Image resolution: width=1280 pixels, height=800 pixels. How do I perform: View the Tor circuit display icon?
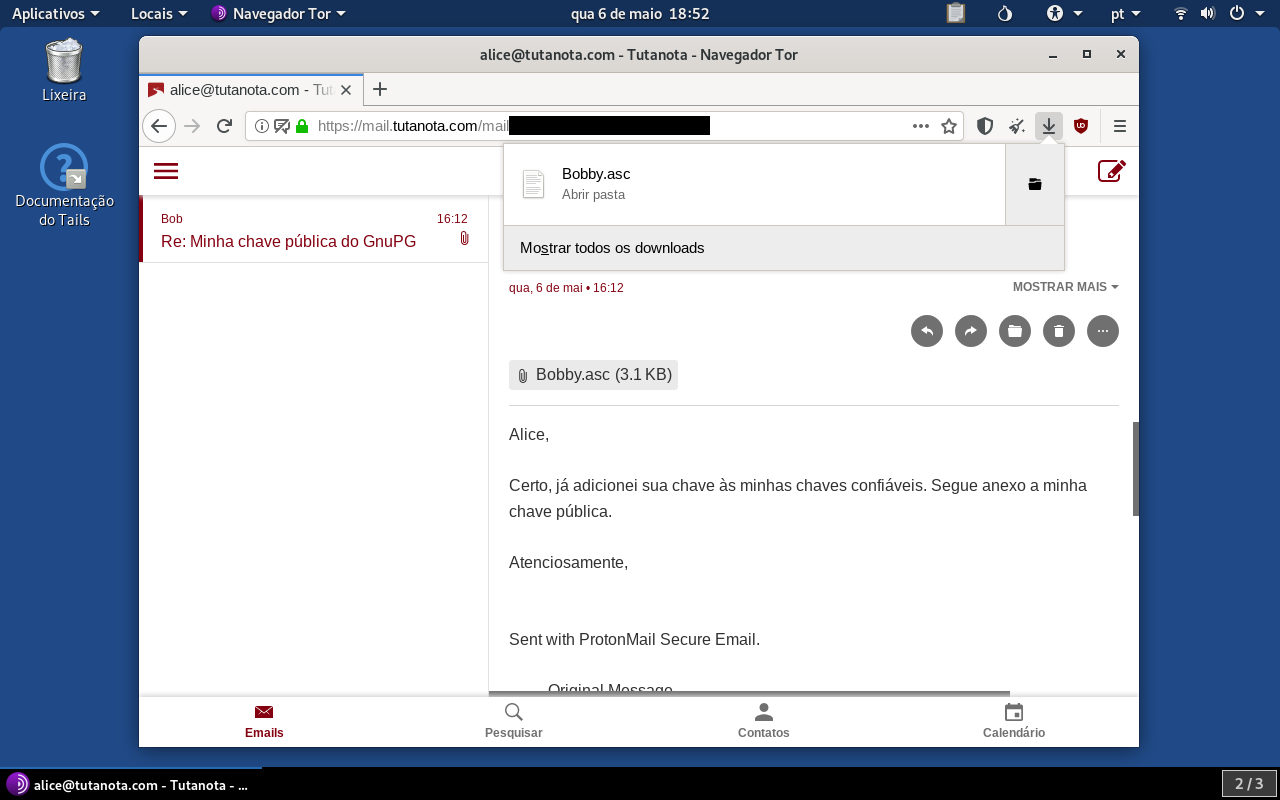(282, 126)
